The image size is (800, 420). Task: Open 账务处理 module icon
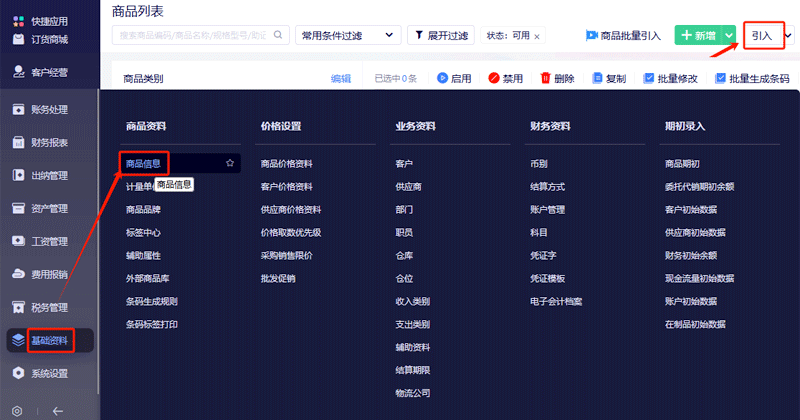(x=18, y=109)
